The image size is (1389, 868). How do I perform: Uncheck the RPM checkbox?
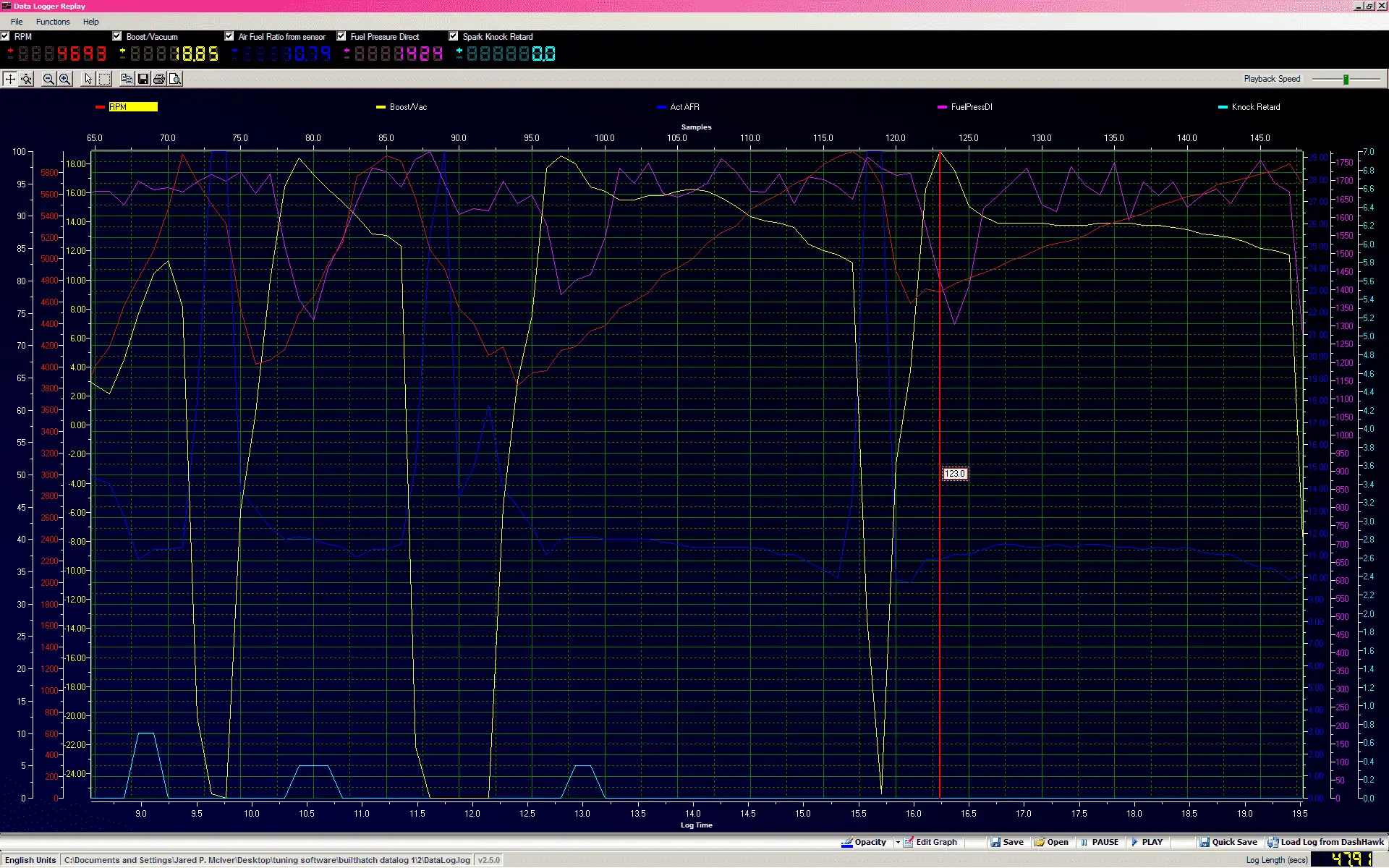coord(5,36)
